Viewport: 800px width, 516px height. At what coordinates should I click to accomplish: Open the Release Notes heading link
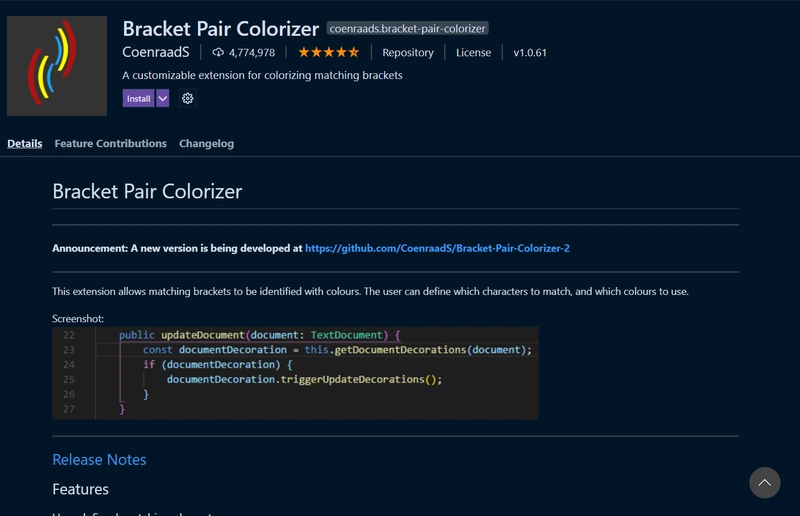[99, 459]
